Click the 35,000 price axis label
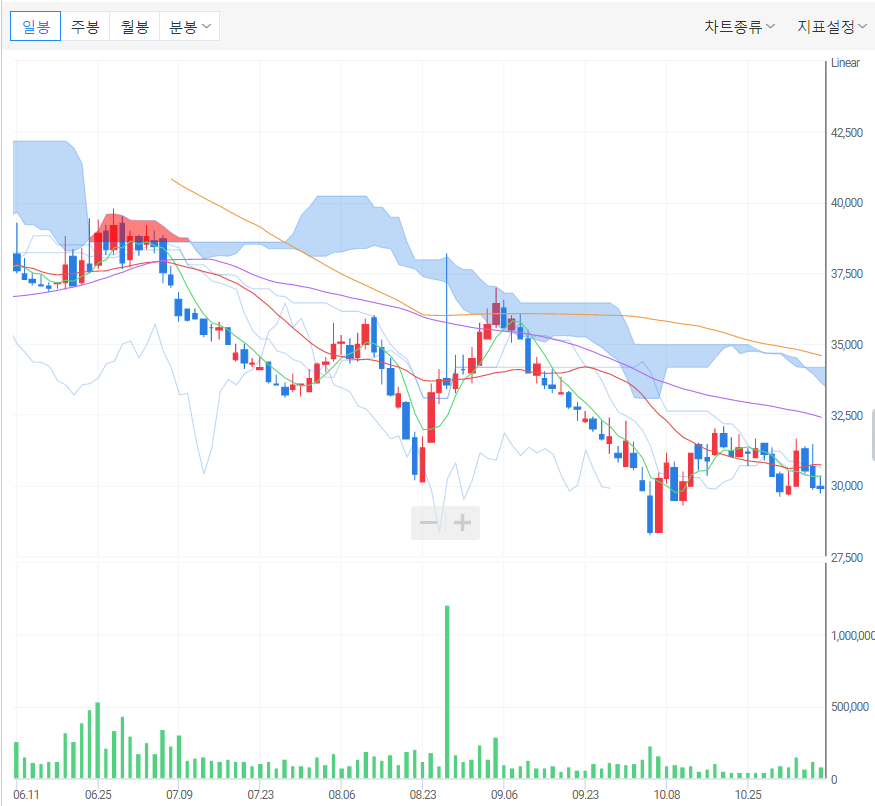 [847, 345]
